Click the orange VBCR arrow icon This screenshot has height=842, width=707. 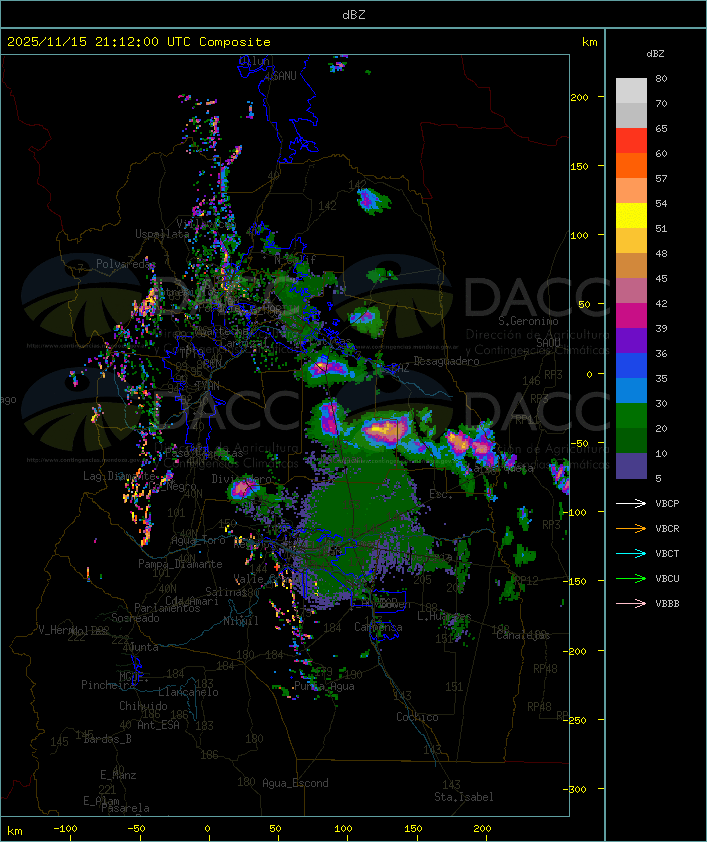point(631,528)
